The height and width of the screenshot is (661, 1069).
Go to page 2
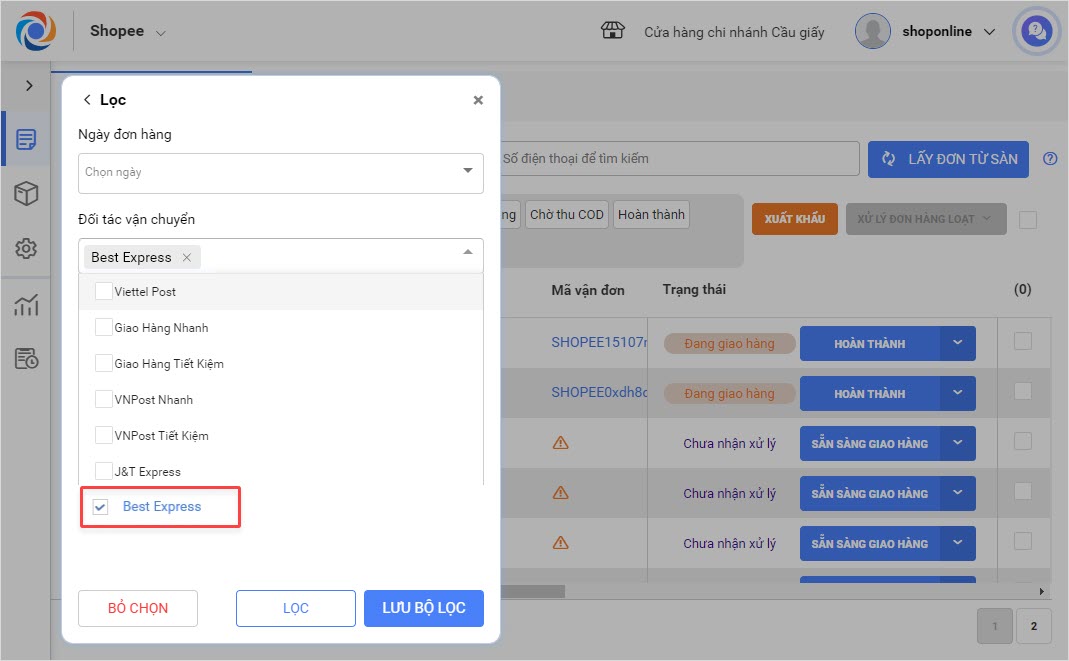click(x=1034, y=626)
